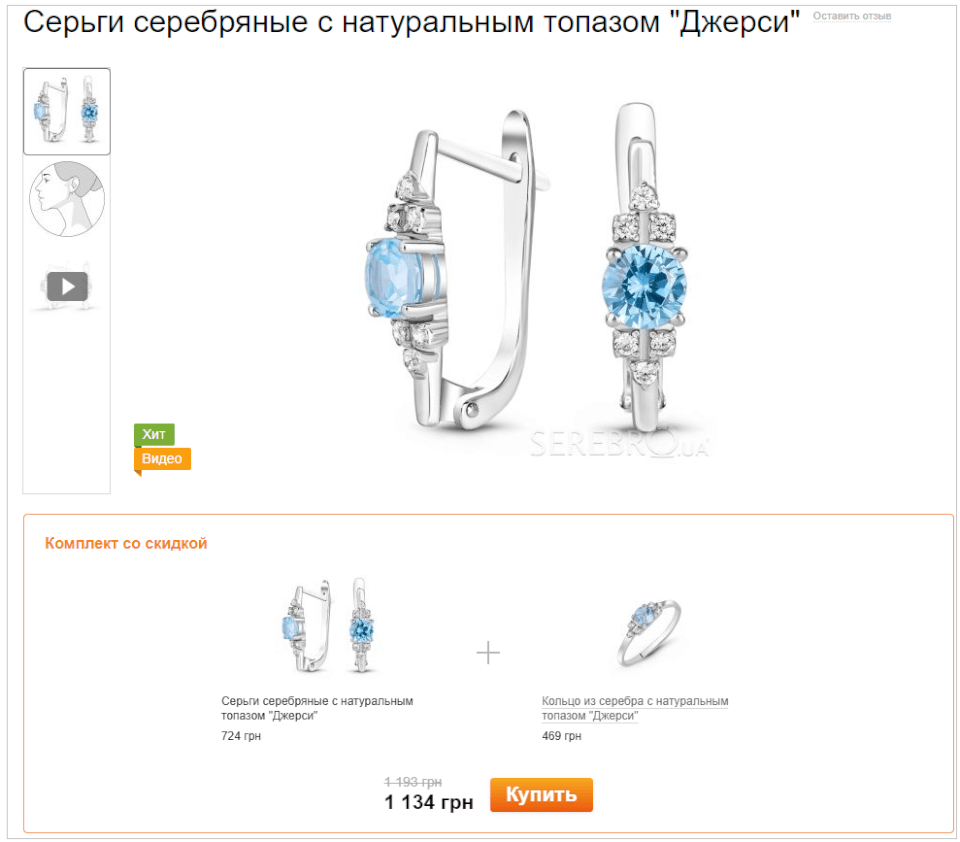Image resolution: width=960 pixels, height=842 pixels.
Task: Click the plus sign between set items
Action: 488,653
